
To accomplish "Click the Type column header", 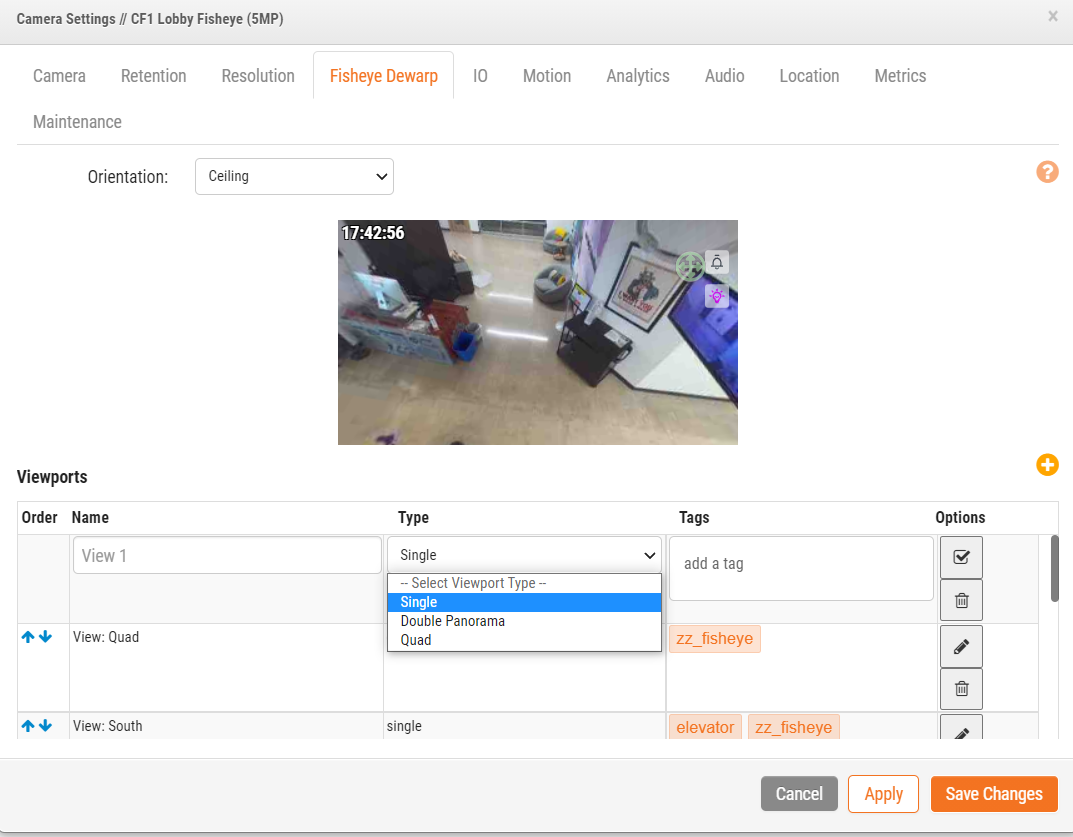I will coord(413,517).
